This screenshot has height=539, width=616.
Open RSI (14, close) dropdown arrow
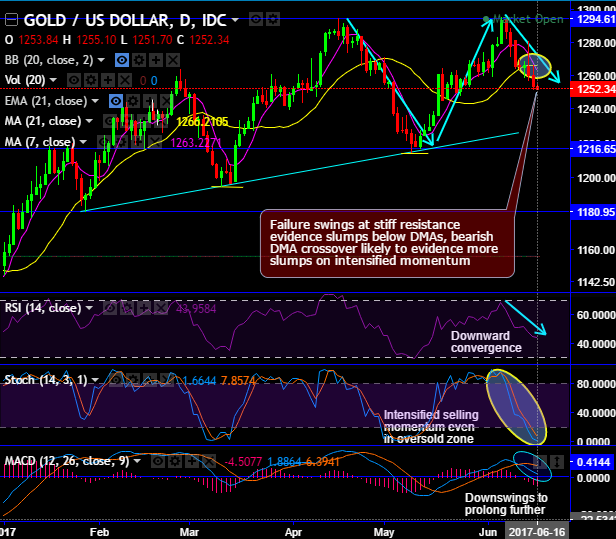(x=89, y=308)
